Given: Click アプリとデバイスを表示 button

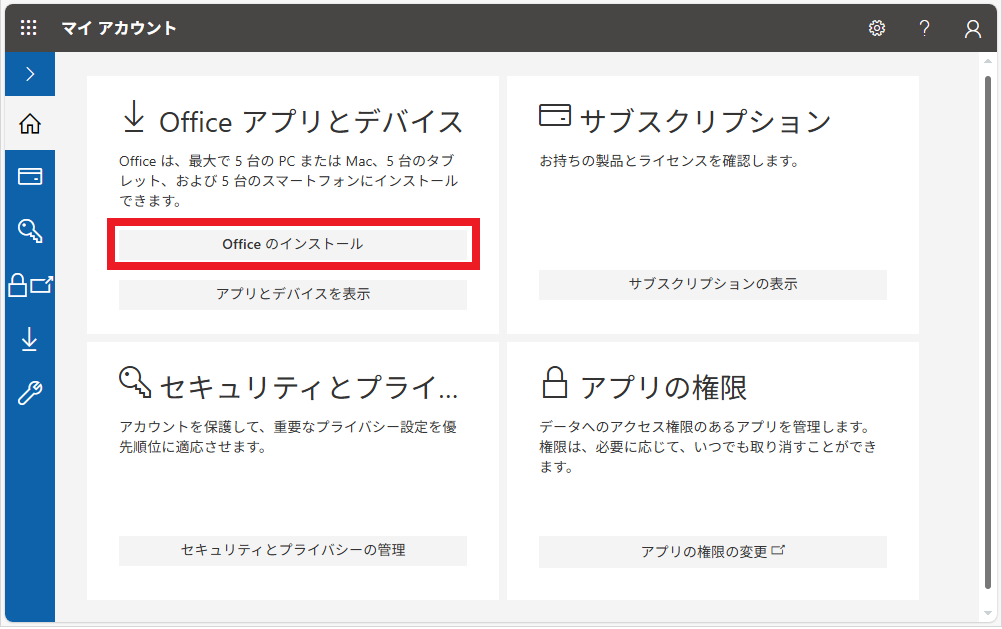Looking at the screenshot, I should 293,294.
